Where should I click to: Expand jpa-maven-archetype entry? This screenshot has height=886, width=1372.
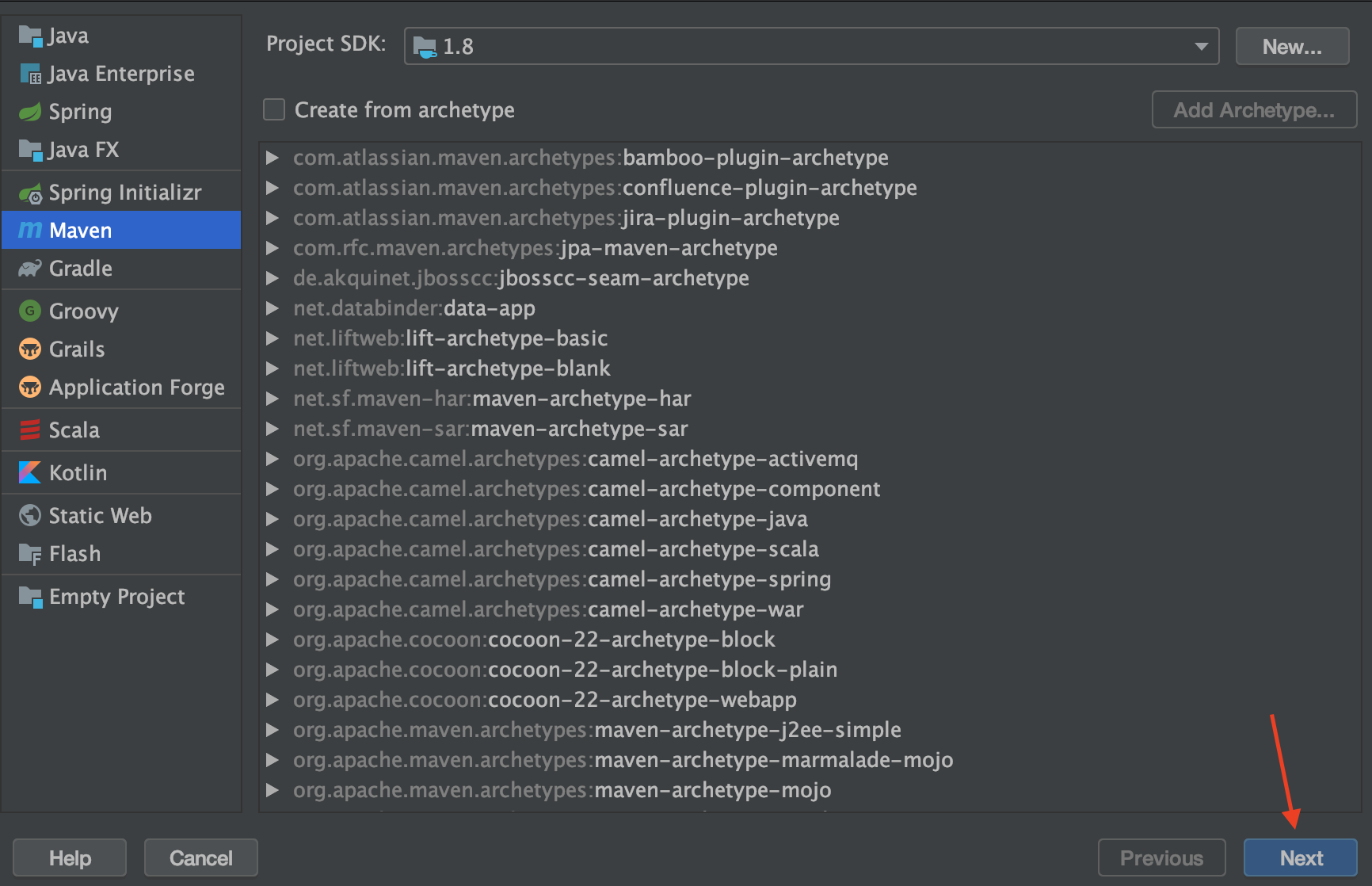click(272, 248)
